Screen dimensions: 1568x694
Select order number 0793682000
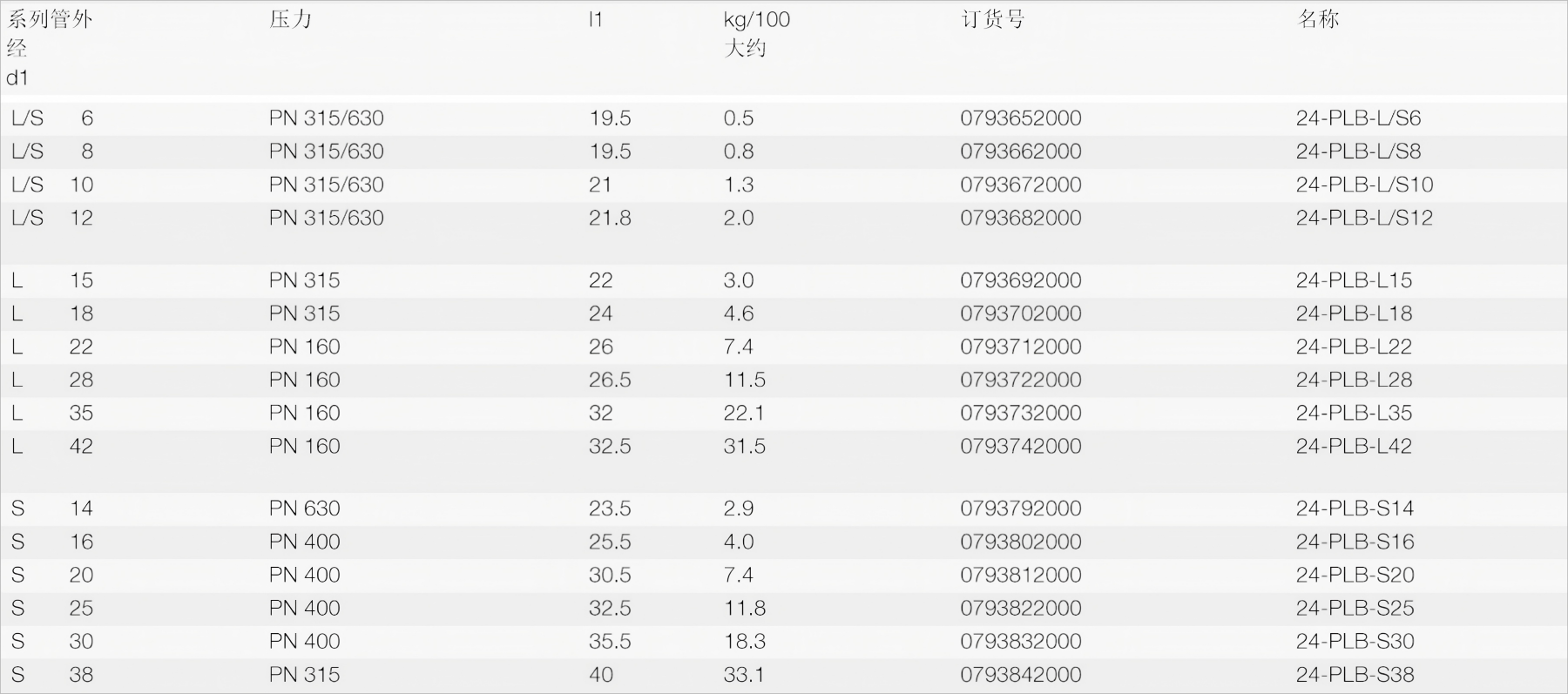[1020, 218]
